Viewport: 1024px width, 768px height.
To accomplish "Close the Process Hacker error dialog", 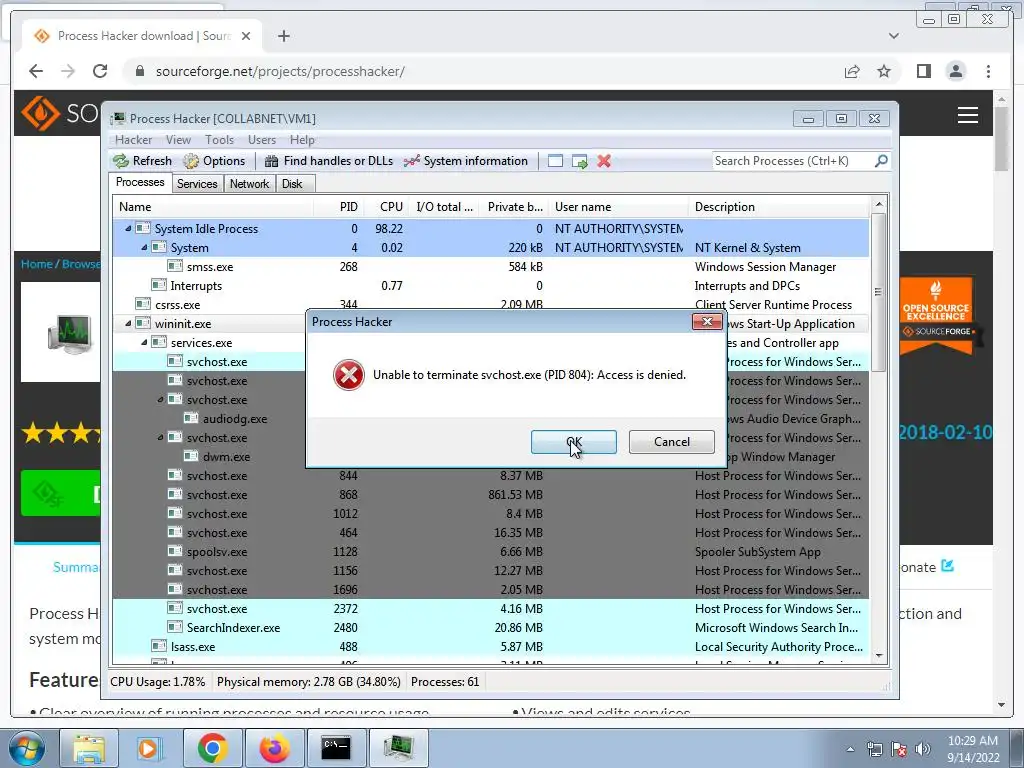I will click(707, 321).
